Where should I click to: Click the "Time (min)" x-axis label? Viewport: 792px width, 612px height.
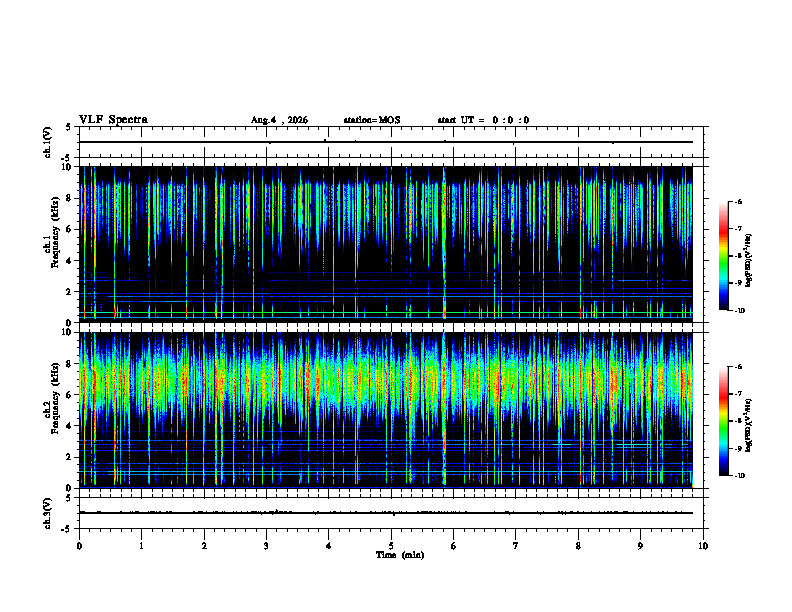click(x=400, y=555)
